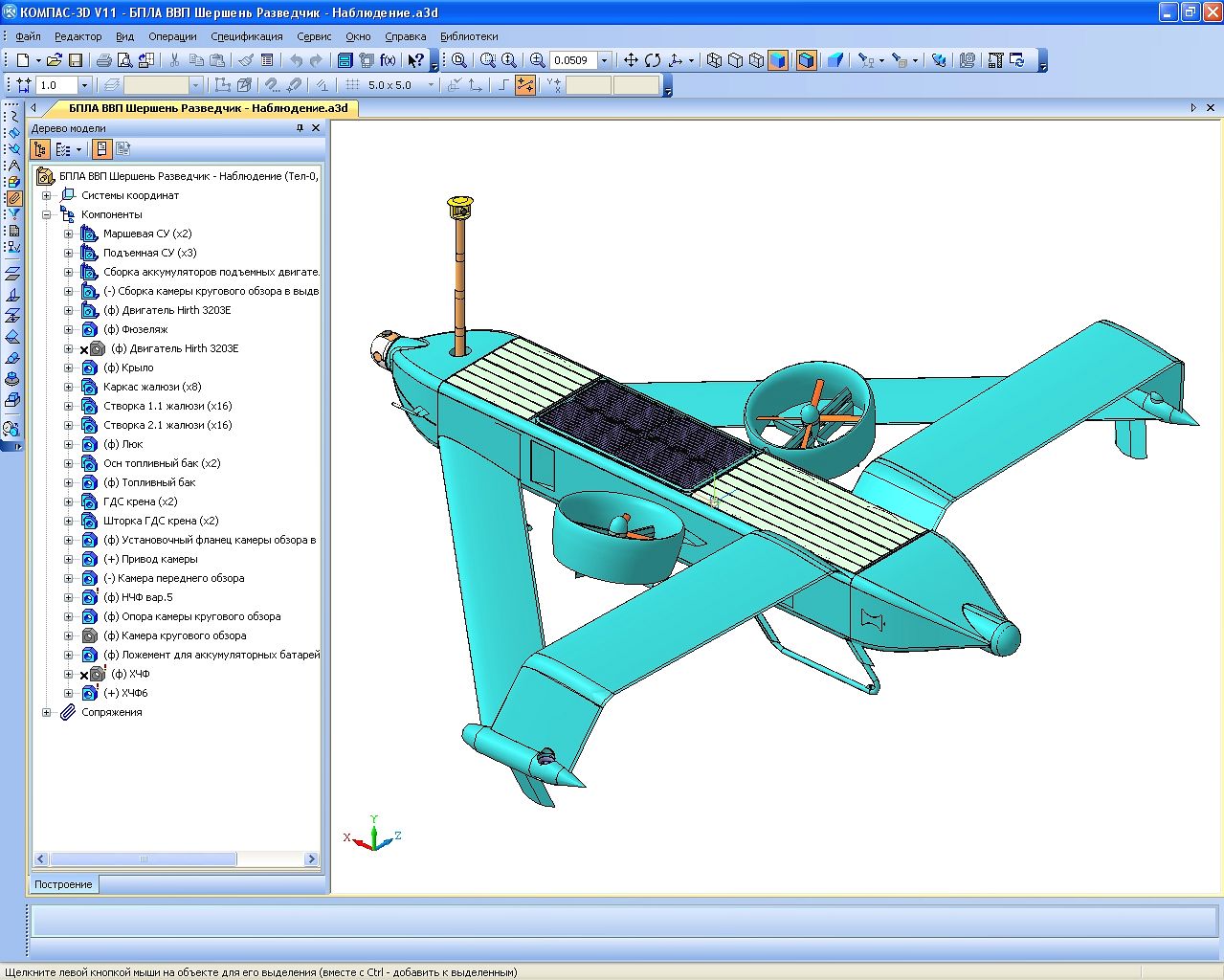Collapse the Компоненты tree node
1224x980 pixels.
pos(46,214)
